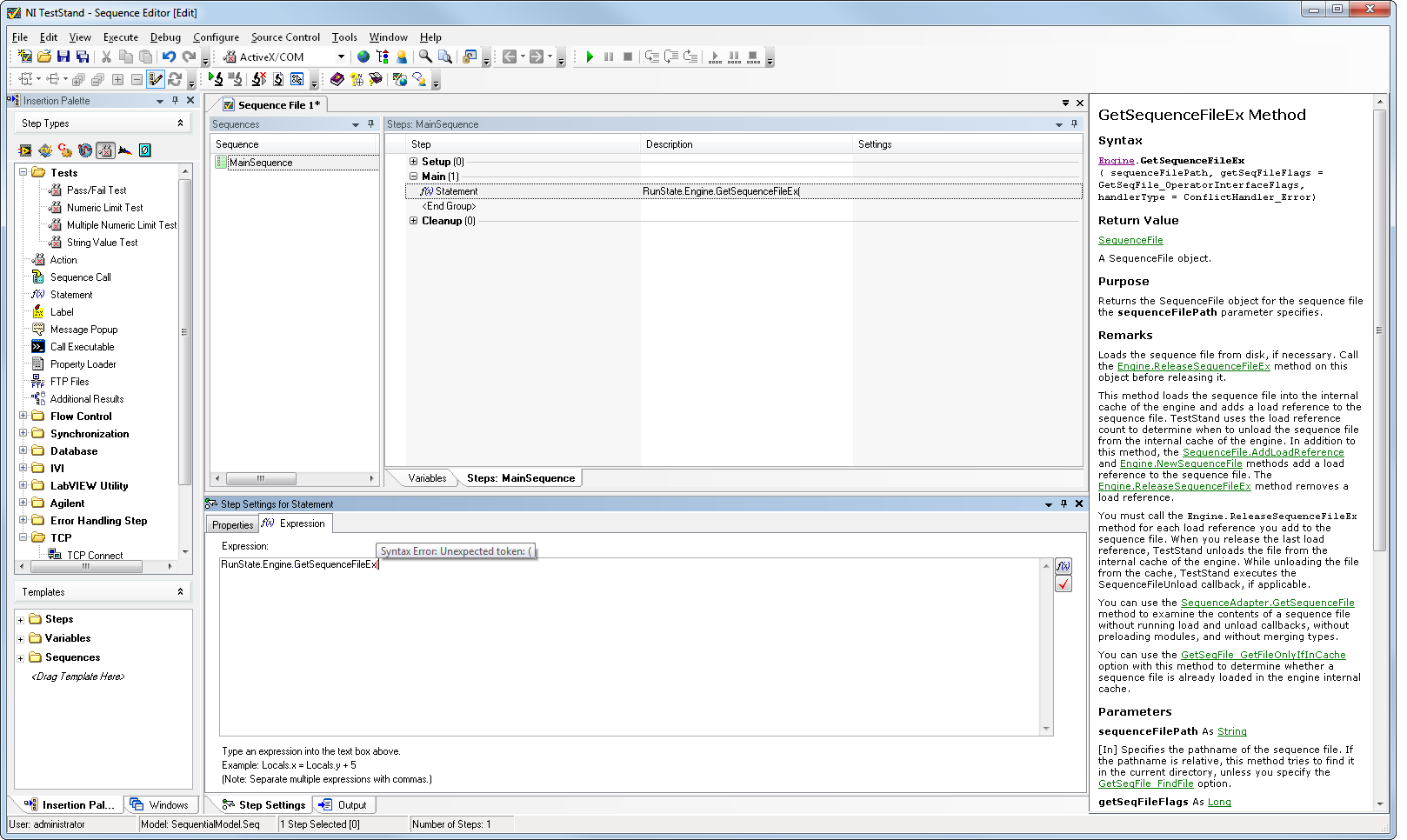Open the GetSeqFile_GetFileOnlyIfInCache link
Image resolution: width=1407 pixels, height=840 pixels.
pyautogui.click(x=1263, y=655)
